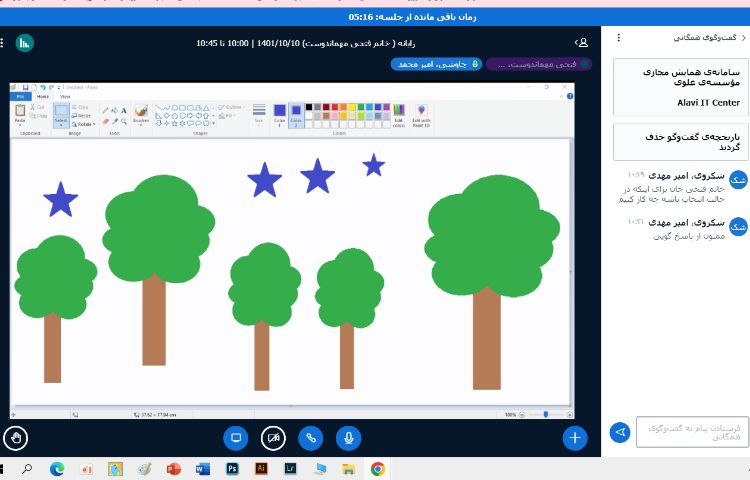Image resolution: width=750 pixels, height=480 pixels.
Task: Open the File tab in Paint
Action: (x=23, y=96)
